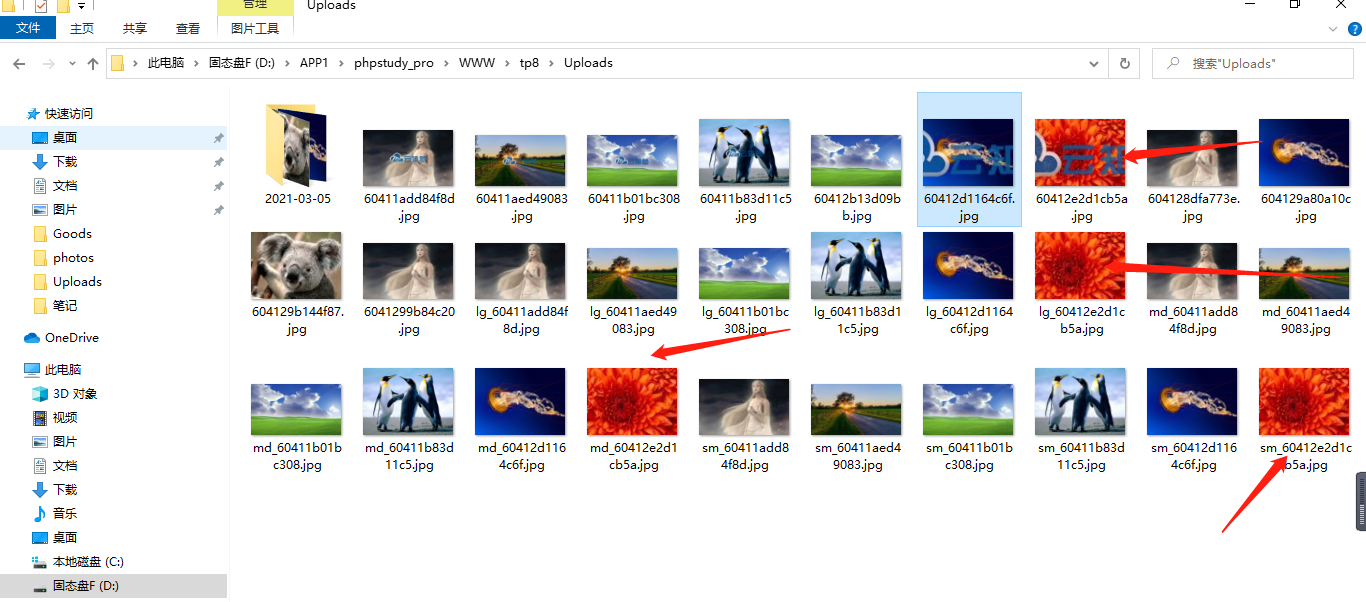
Task: Open the 文件 menu
Action: point(28,29)
